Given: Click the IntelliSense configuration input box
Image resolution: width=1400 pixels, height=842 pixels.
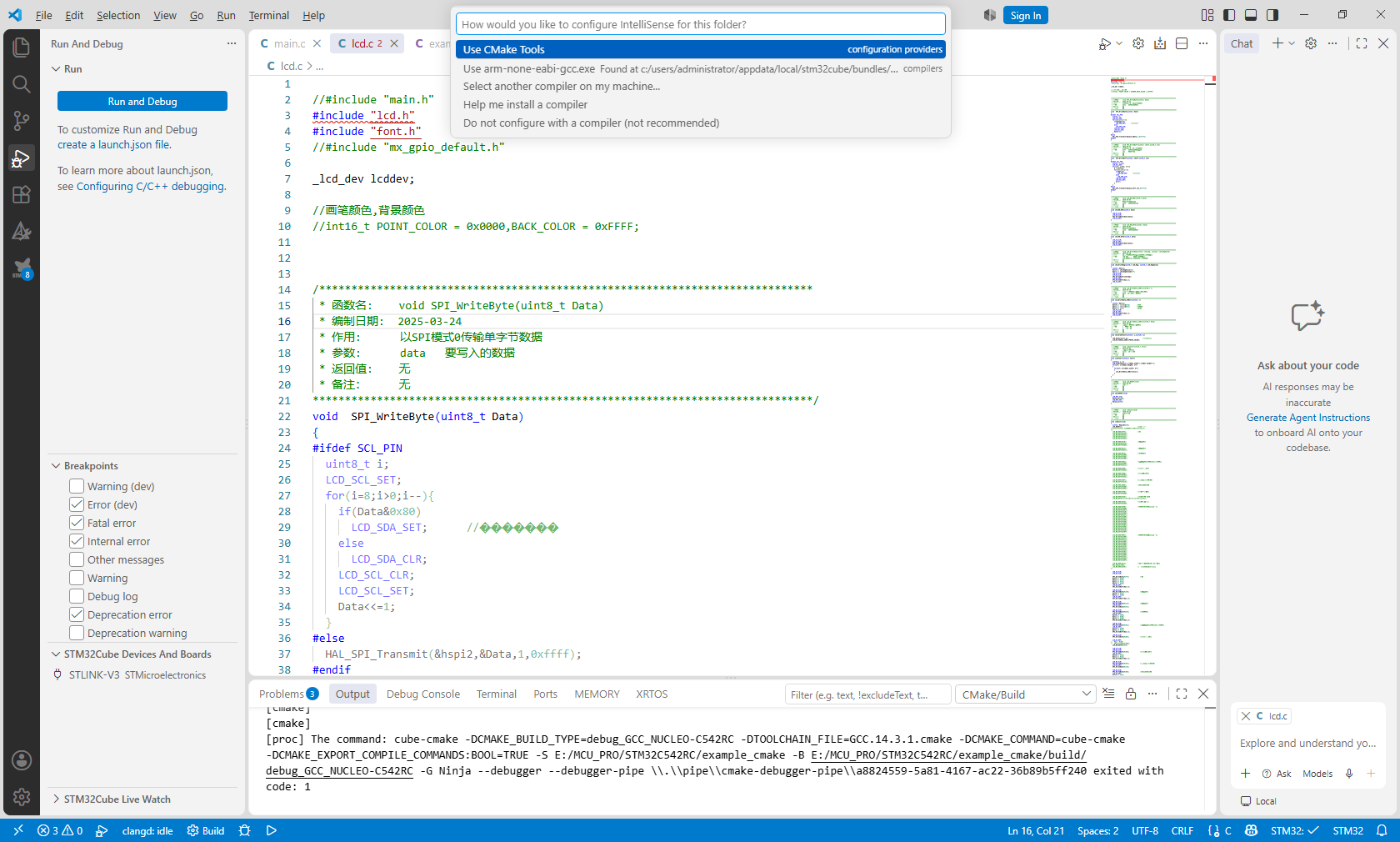Looking at the screenshot, I should [701, 24].
